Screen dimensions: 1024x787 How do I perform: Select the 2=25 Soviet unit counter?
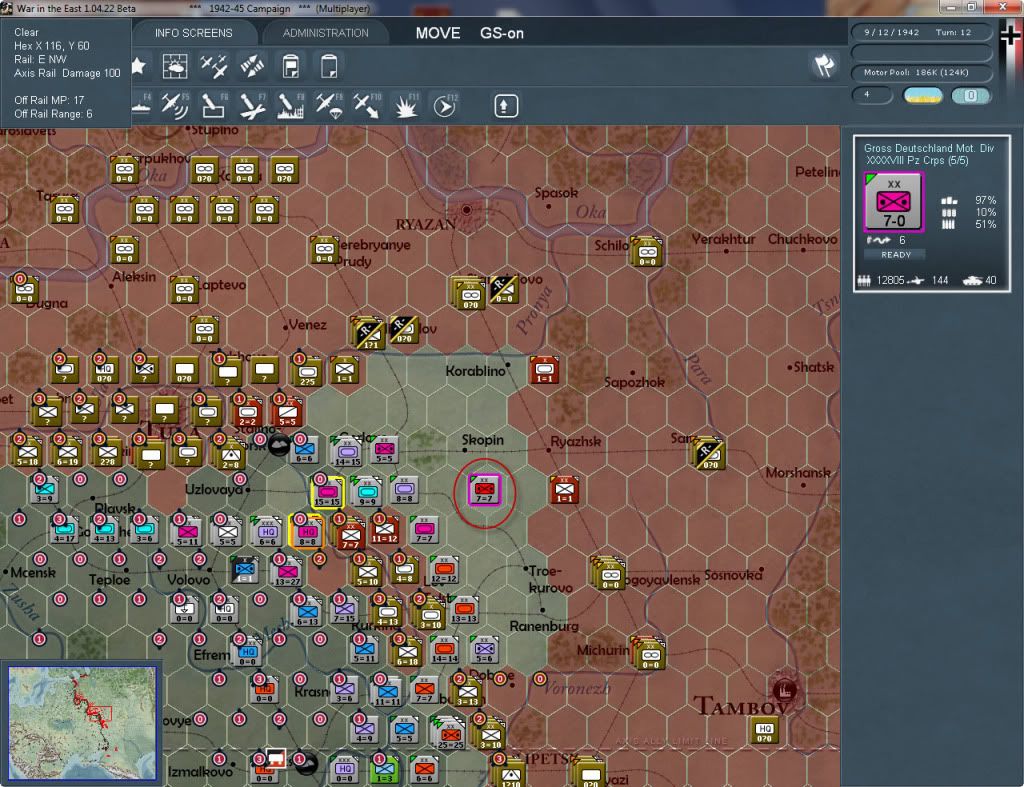pos(307,372)
